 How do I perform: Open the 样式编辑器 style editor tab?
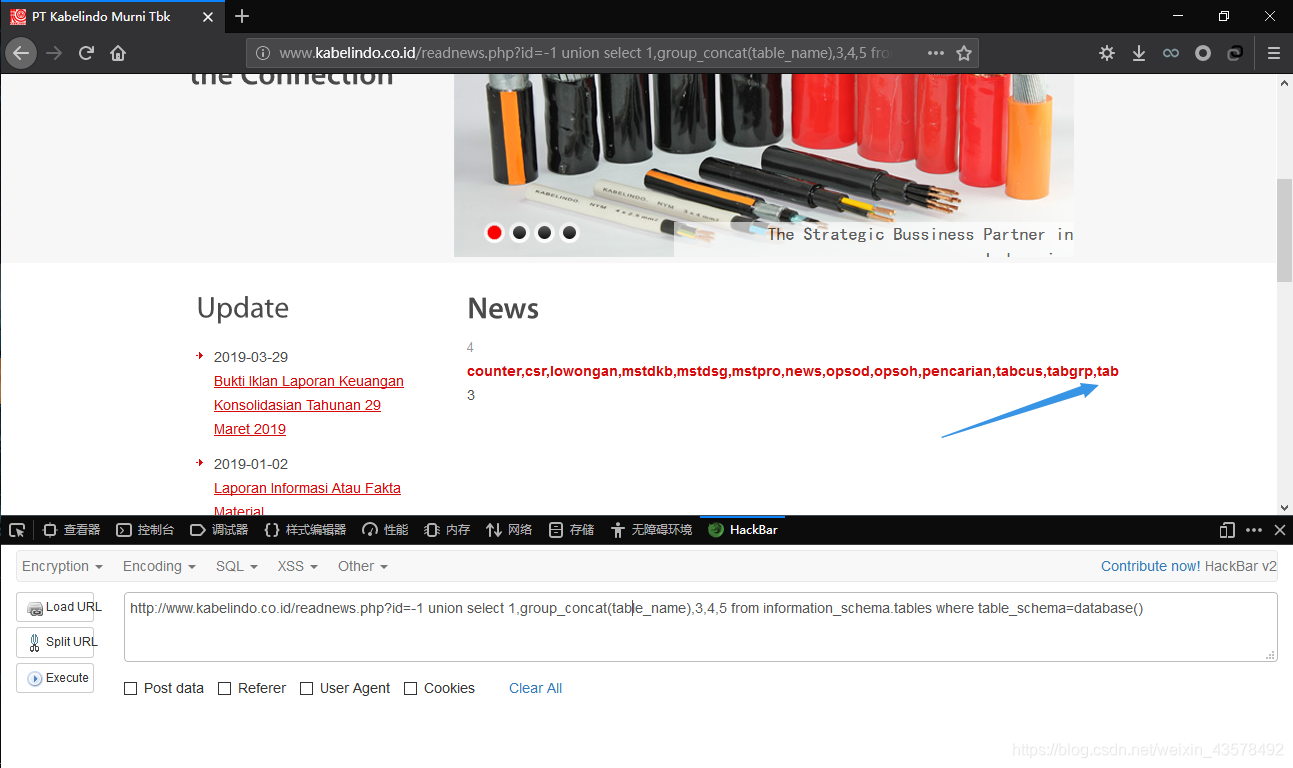[x=305, y=530]
